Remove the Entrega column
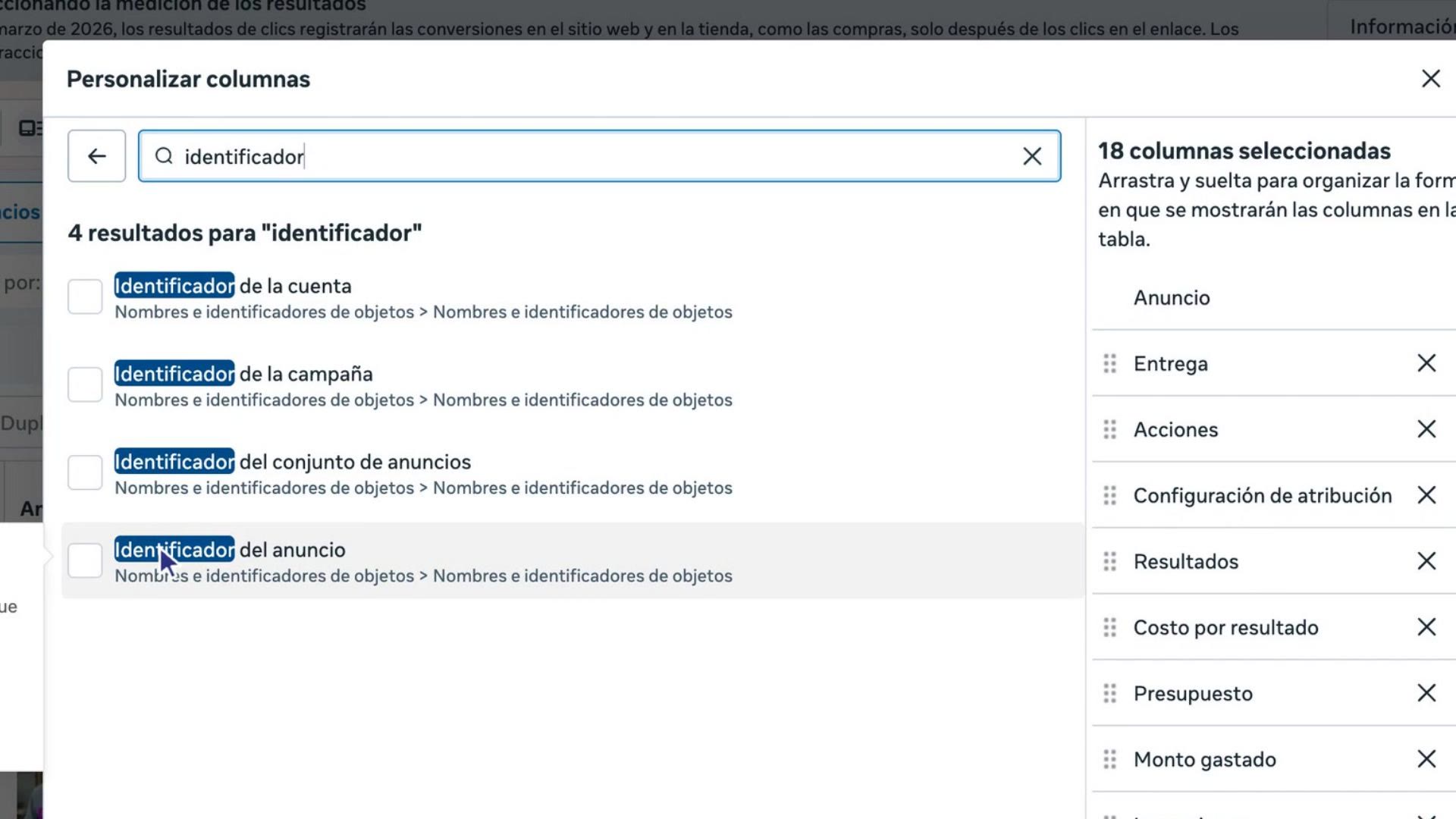The height and width of the screenshot is (819, 1456). pyautogui.click(x=1426, y=363)
